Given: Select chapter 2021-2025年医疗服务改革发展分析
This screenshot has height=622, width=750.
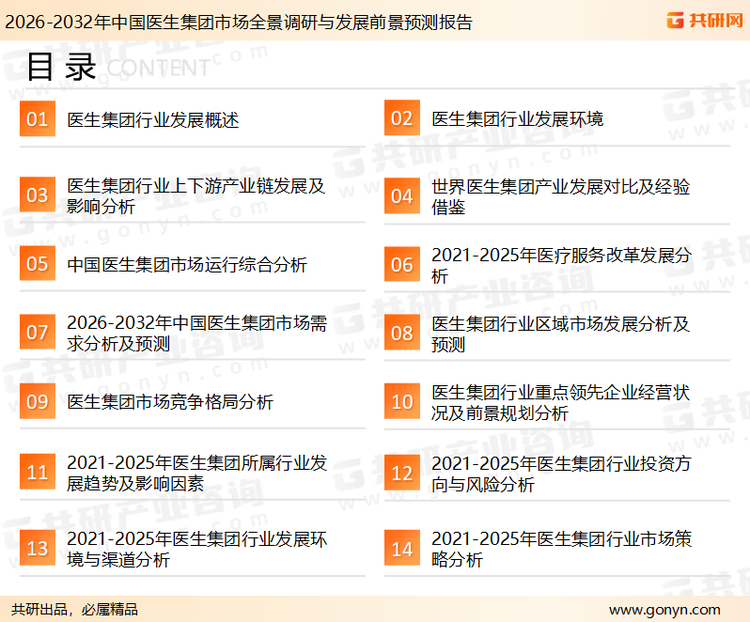Looking at the screenshot, I should click(x=562, y=266).
